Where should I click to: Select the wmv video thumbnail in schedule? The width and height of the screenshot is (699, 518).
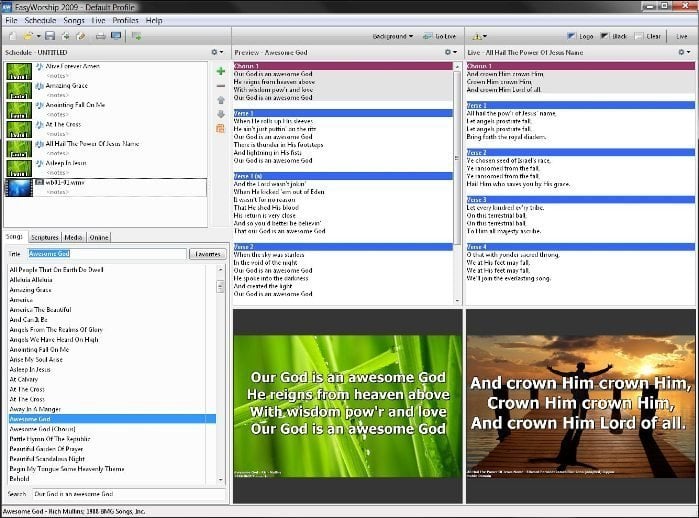click(19, 187)
